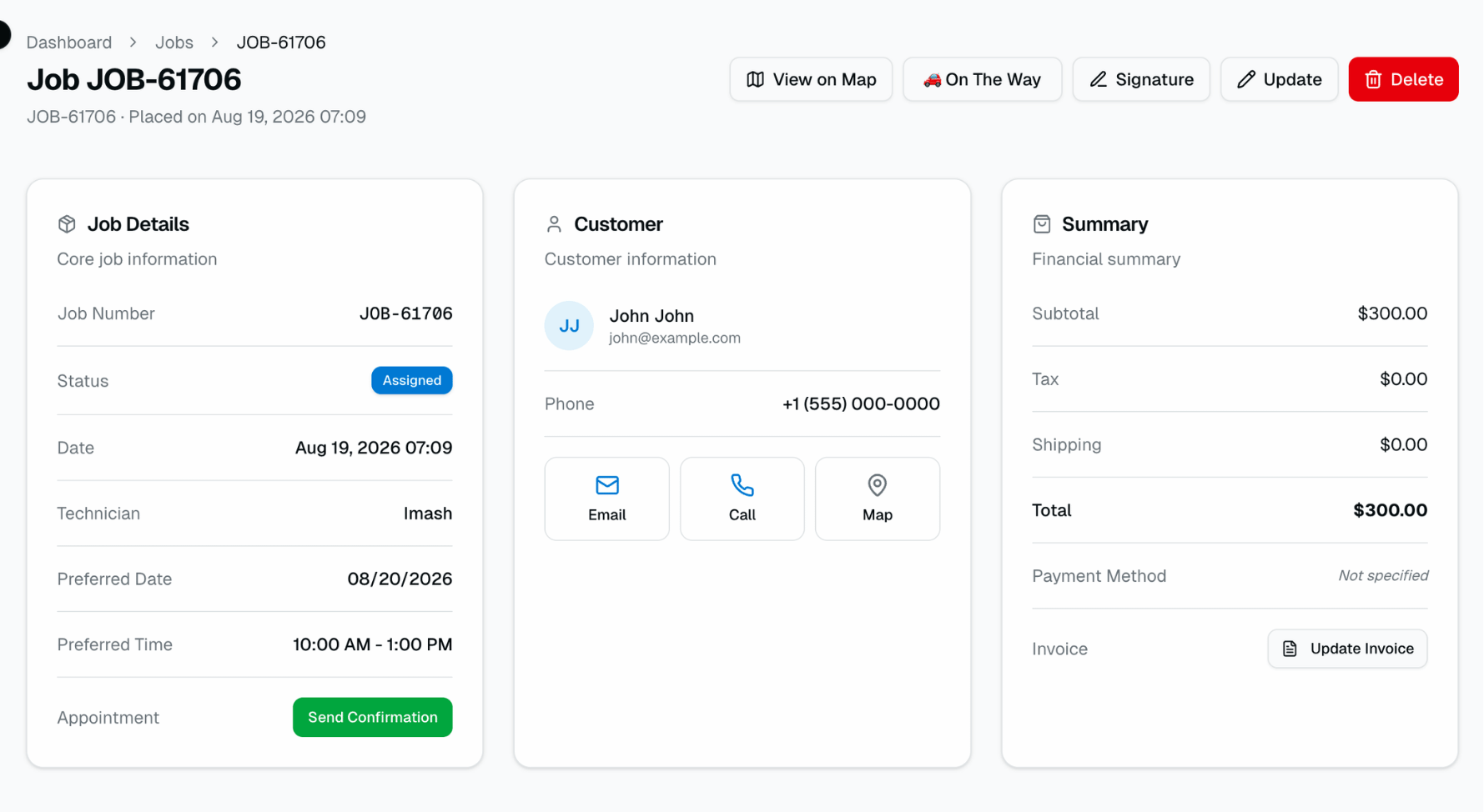Click the map icon in View on Map
The width and height of the screenshot is (1484, 812).
pos(755,79)
